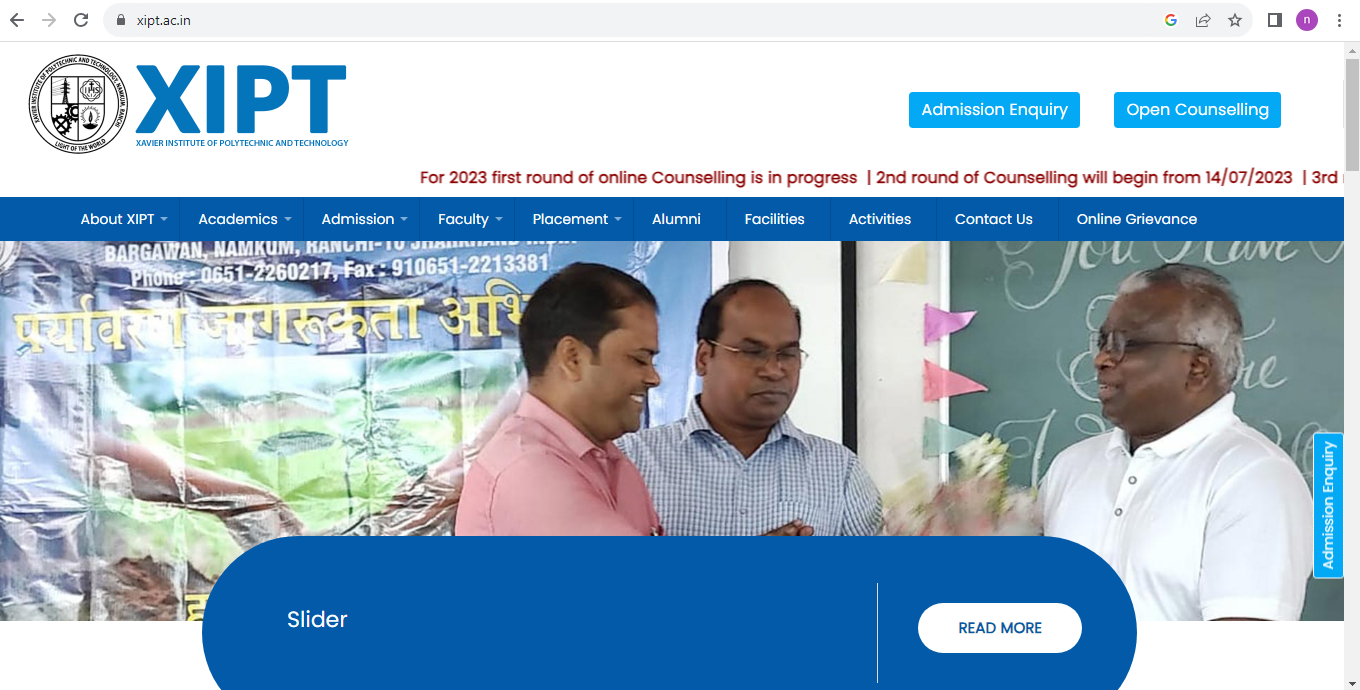This screenshot has height=690, width=1360.
Task: Bookmark this page with the star icon
Action: click(x=1235, y=20)
